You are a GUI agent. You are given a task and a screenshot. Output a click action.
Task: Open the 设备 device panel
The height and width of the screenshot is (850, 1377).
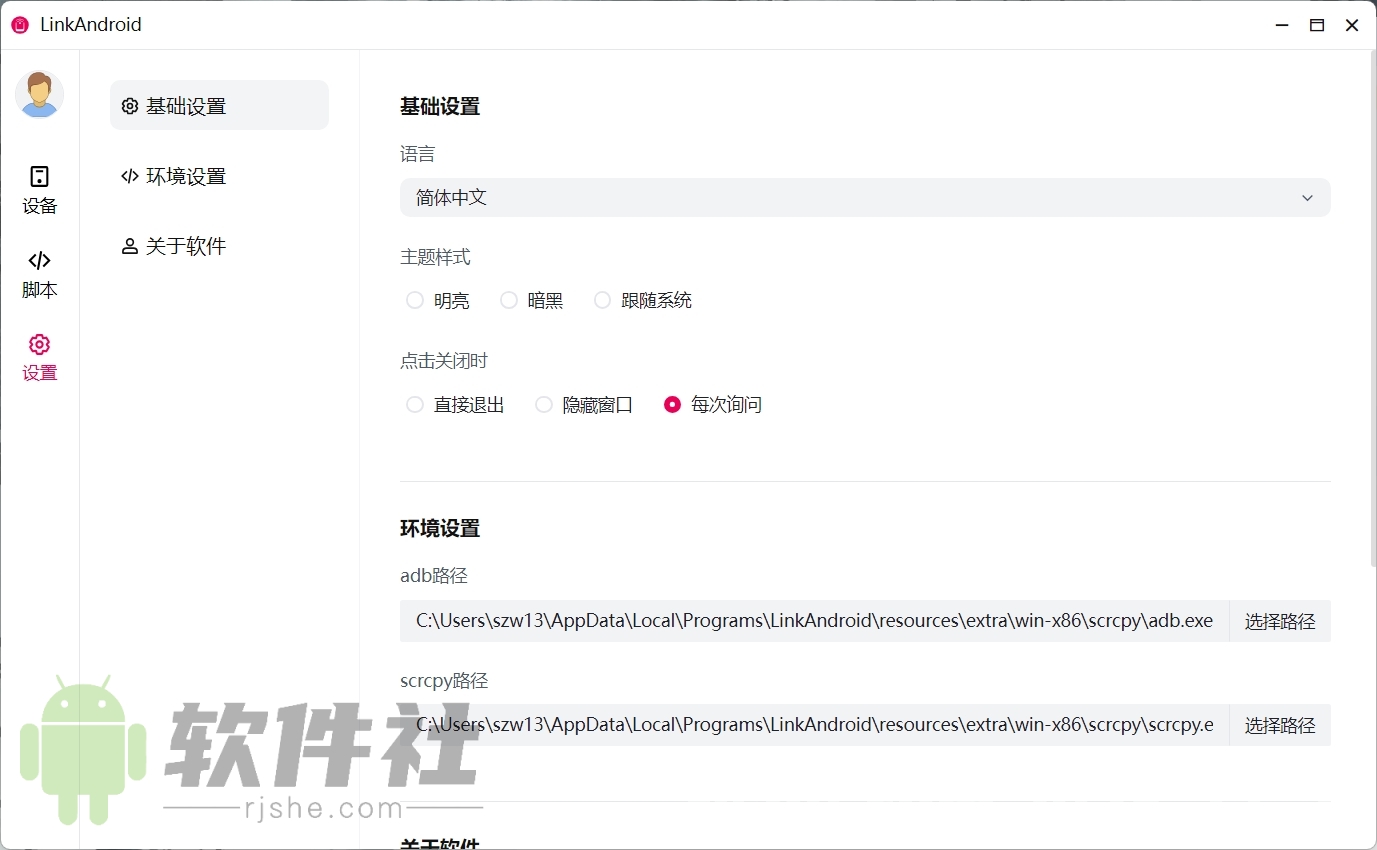click(x=39, y=190)
